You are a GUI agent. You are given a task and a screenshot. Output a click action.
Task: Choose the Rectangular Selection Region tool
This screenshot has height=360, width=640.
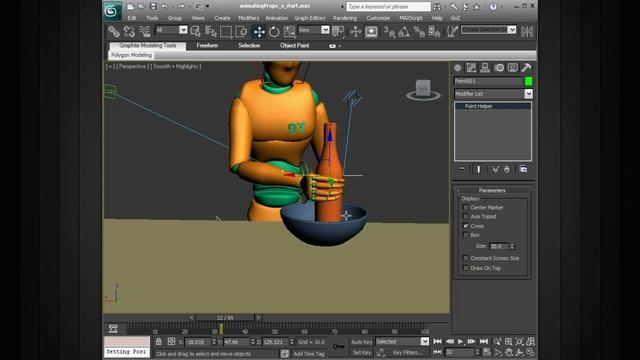tap(226, 31)
